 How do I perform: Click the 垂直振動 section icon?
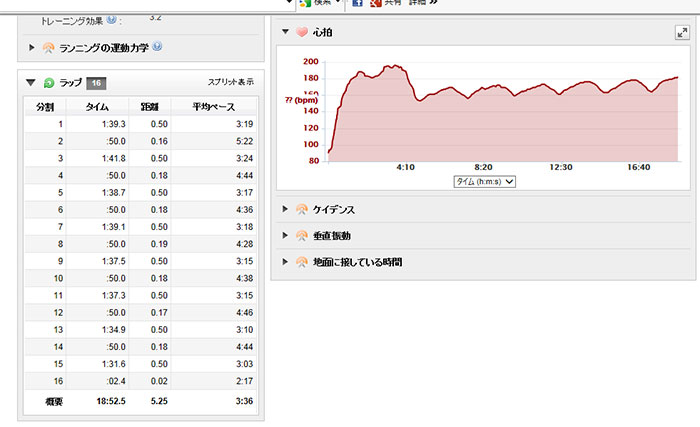301,236
